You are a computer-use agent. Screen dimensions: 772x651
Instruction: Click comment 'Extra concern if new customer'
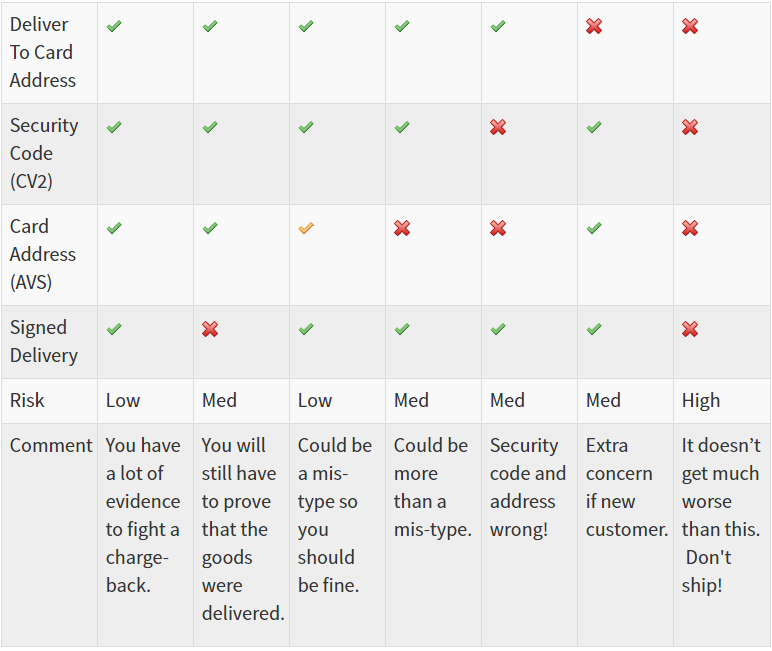tap(626, 487)
